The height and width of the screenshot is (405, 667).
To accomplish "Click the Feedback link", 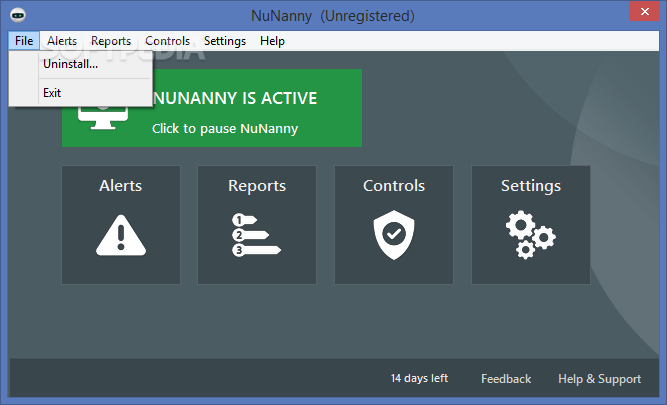I will 506,379.
